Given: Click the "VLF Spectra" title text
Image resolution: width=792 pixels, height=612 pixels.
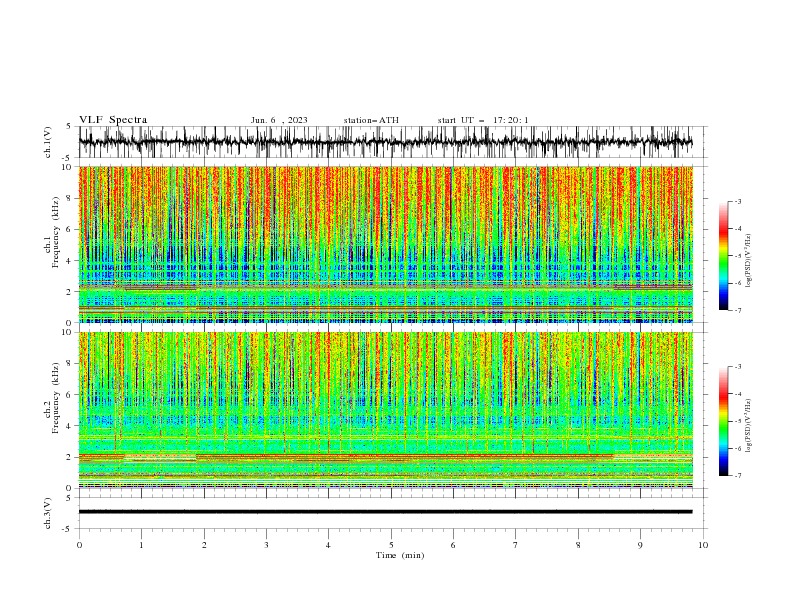Looking at the screenshot, I should pyautogui.click(x=113, y=120).
